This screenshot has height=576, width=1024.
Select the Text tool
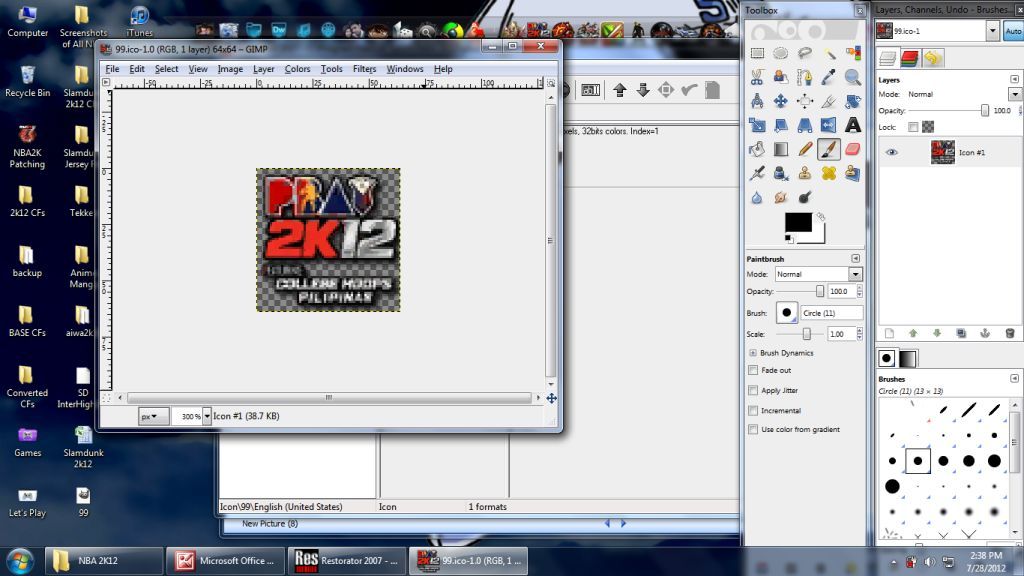pyautogui.click(x=852, y=125)
